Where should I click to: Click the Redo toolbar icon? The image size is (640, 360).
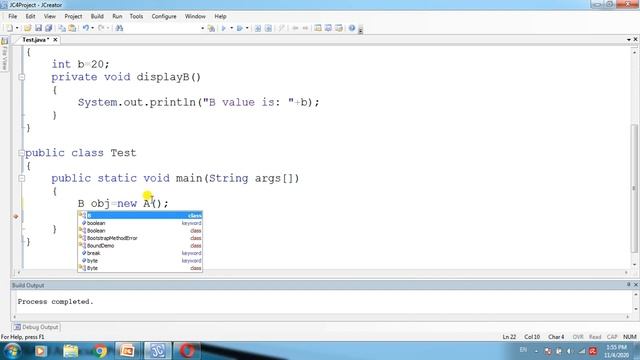click(x=101, y=28)
